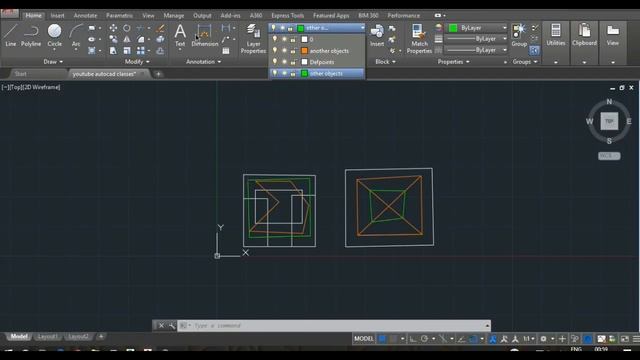Toggle visibility bulb of layer 0
This screenshot has width=640, height=360.
point(275,39)
